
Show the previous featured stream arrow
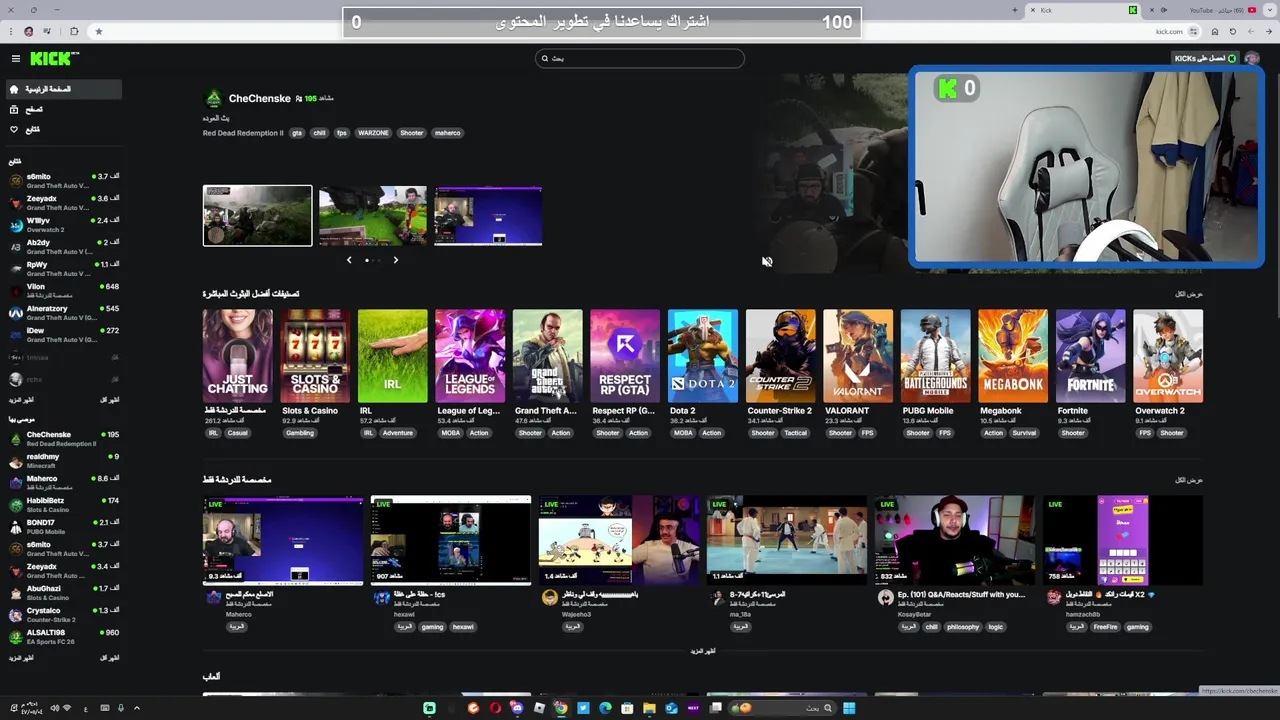tap(349, 260)
